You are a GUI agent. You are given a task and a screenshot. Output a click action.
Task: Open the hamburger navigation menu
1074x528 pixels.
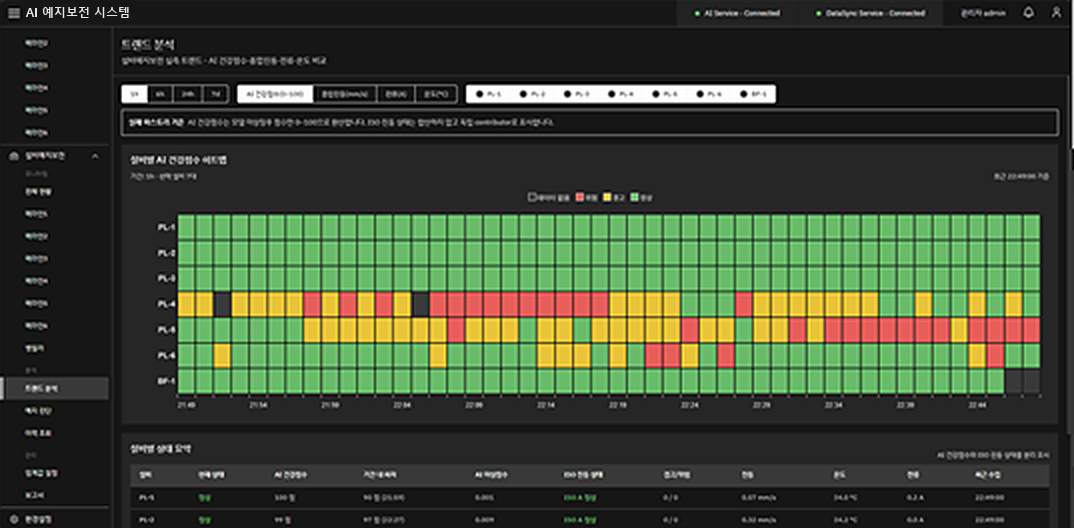tap(14, 13)
